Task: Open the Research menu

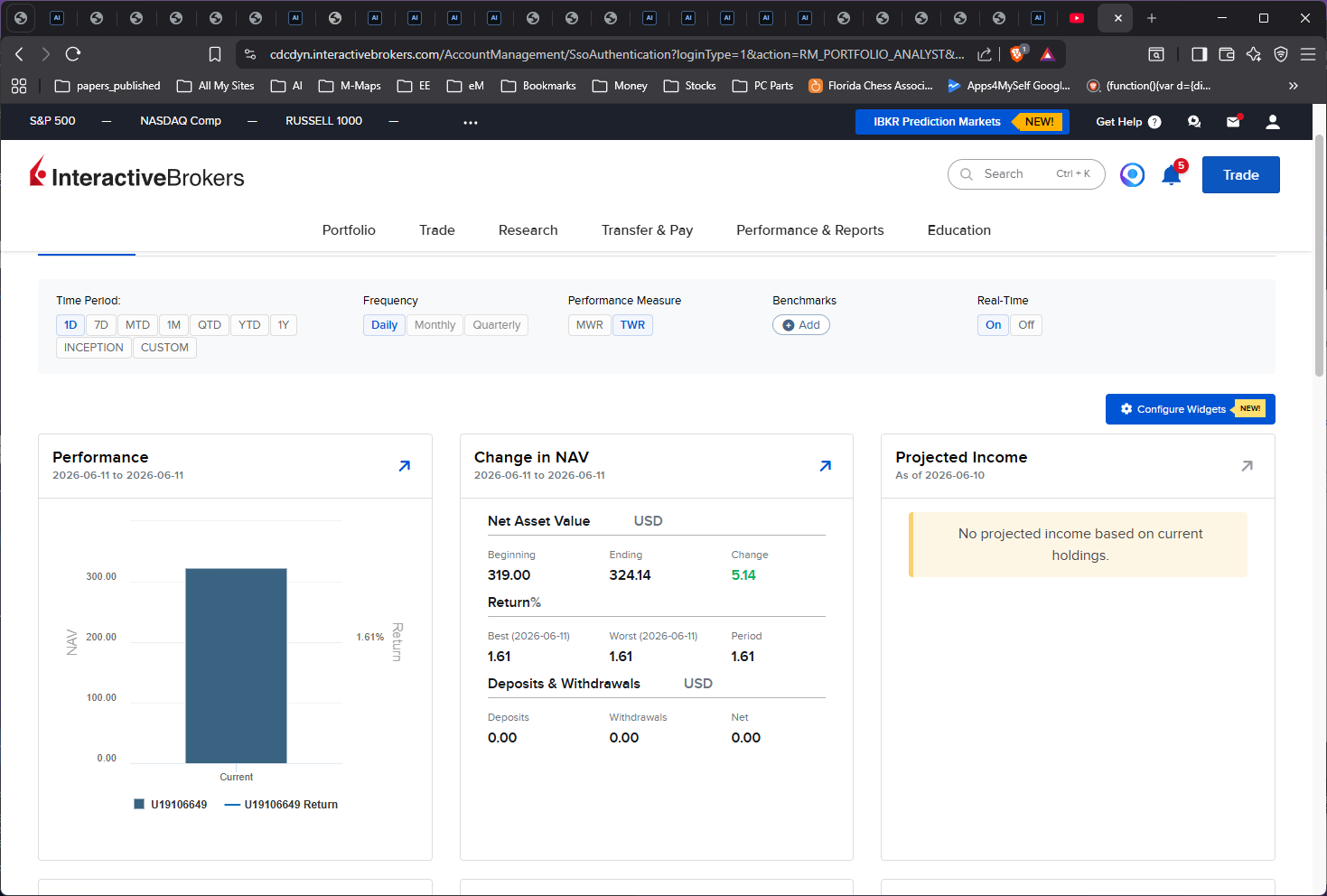Action: tap(528, 230)
